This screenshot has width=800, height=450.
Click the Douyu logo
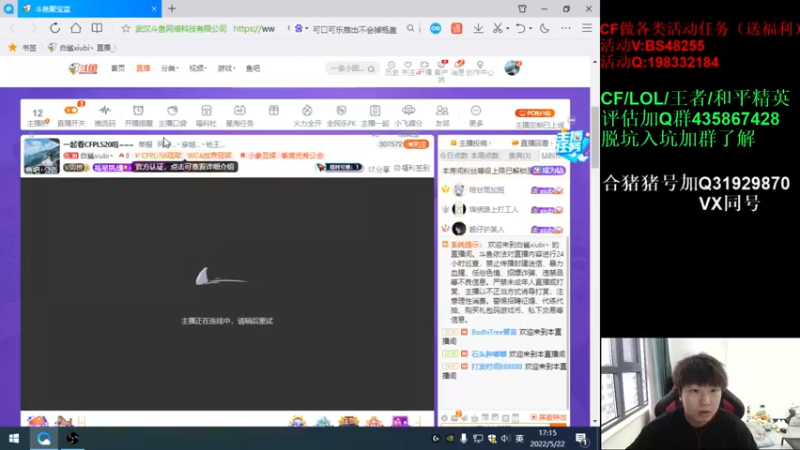pos(82,68)
